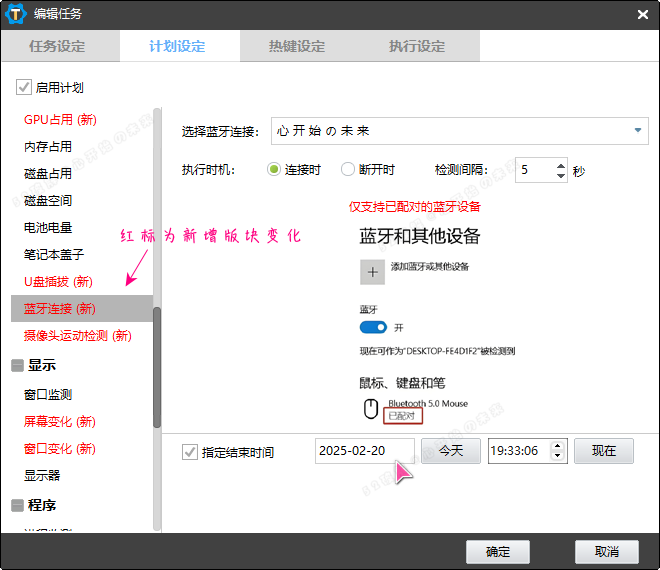
Task: Toggle the 指定结束时间 checkbox
Action: click(x=190, y=452)
